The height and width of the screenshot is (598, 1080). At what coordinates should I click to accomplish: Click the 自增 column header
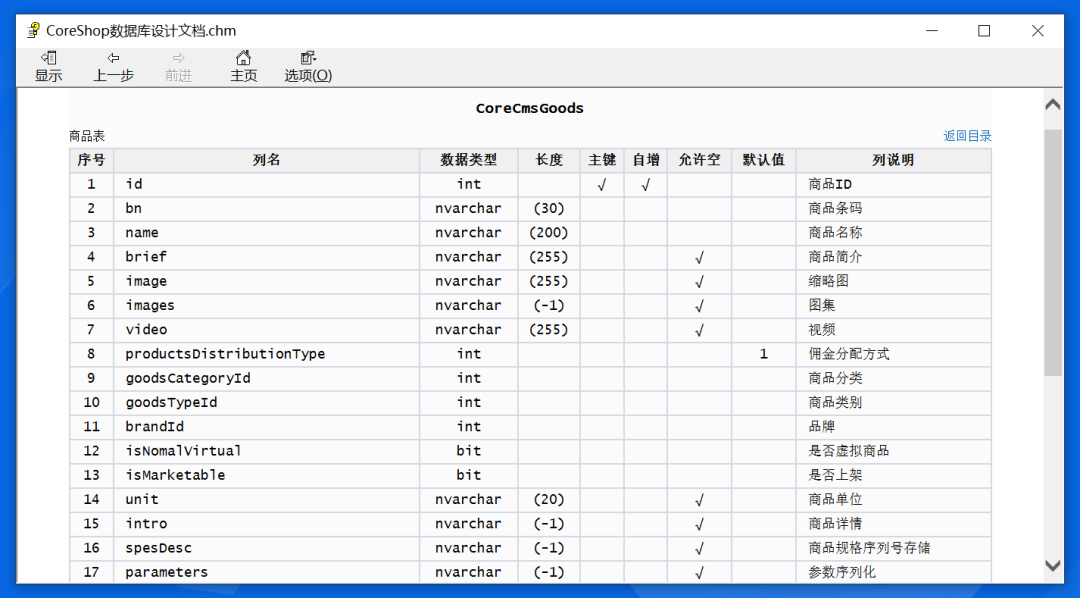(x=646, y=160)
